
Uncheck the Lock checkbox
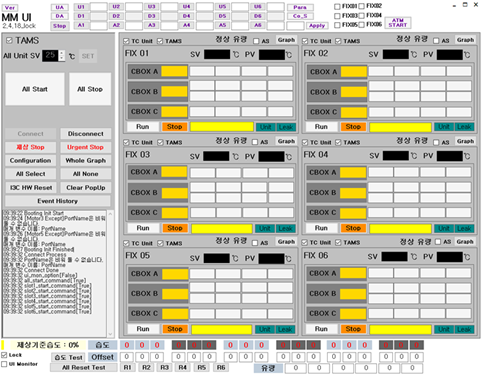pos(4,355)
